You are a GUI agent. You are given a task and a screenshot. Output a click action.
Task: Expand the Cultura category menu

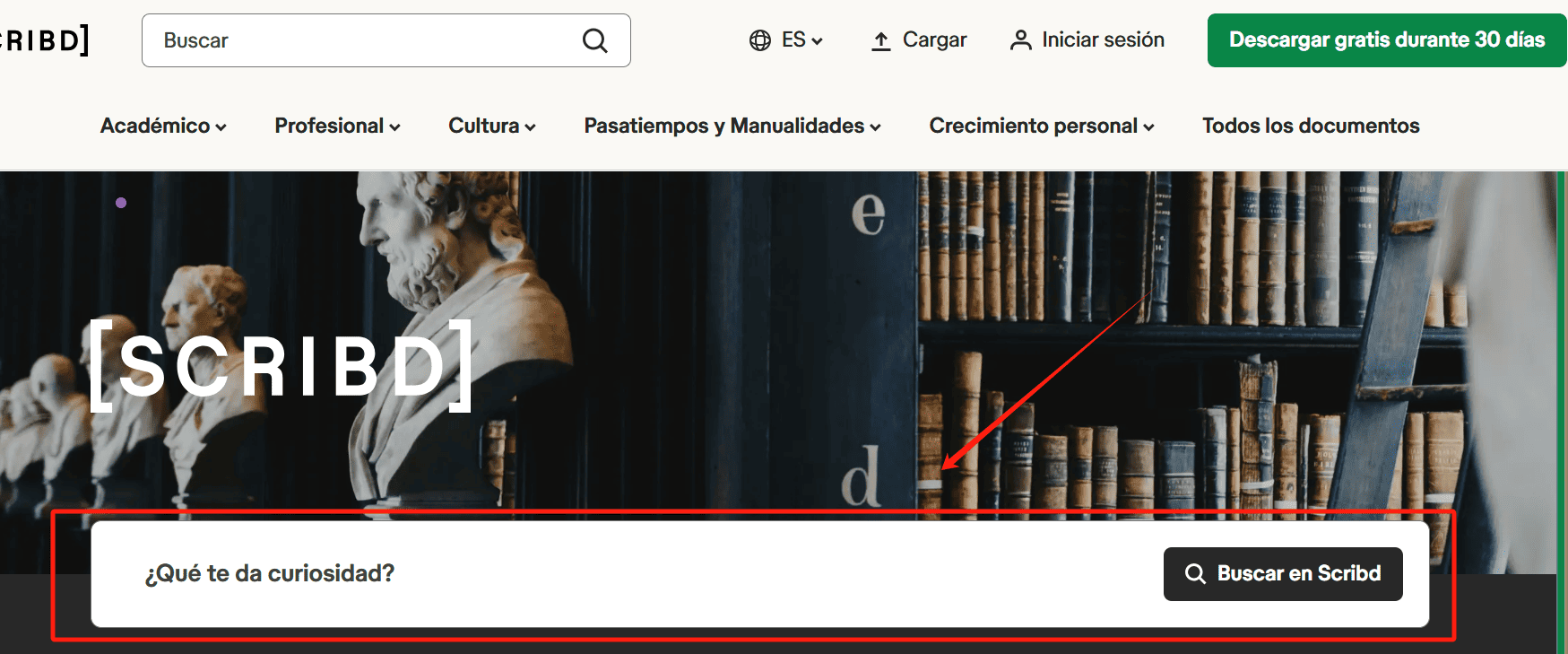(x=492, y=126)
